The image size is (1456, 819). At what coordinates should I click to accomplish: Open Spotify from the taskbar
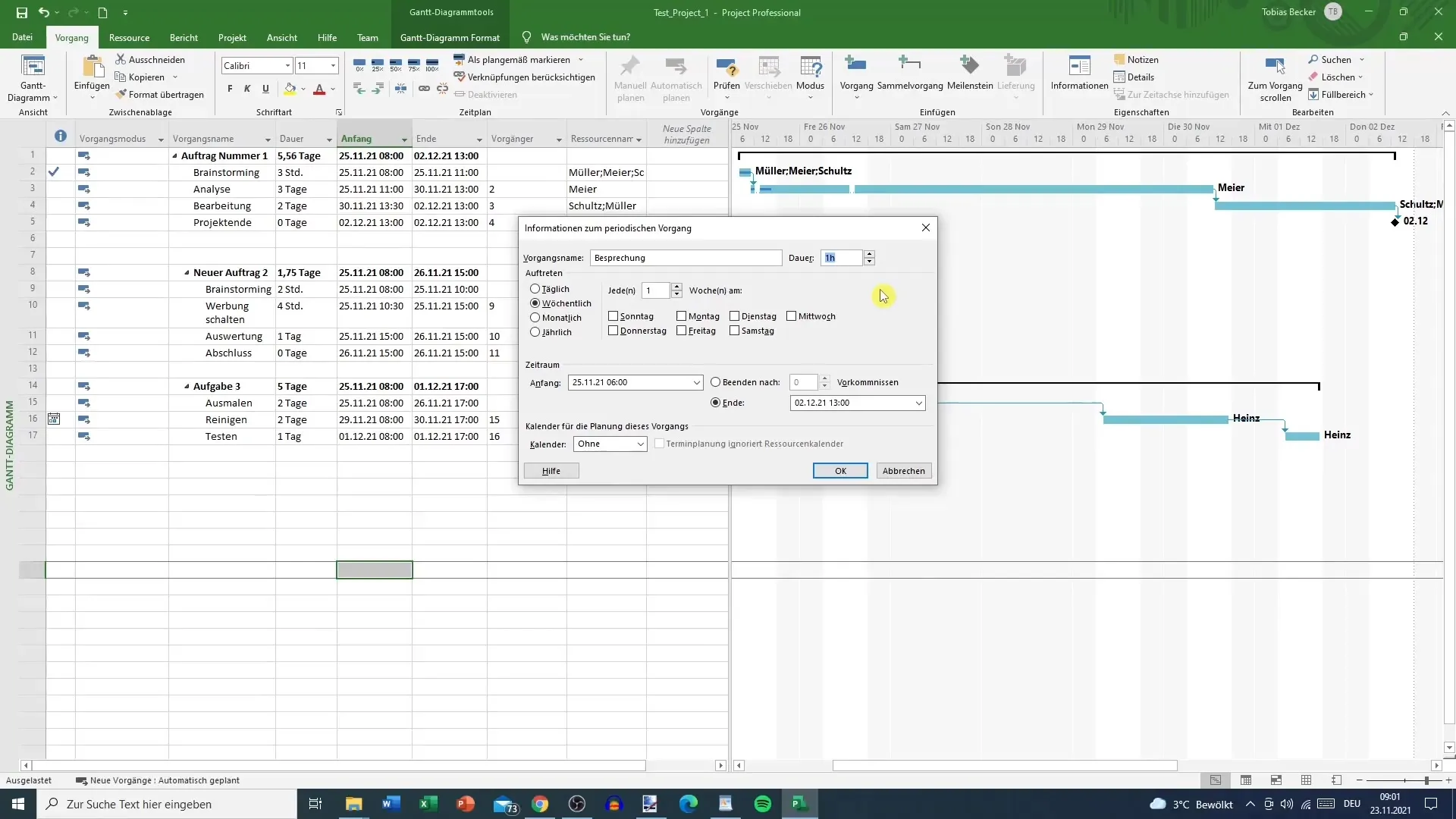click(x=763, y=804)
